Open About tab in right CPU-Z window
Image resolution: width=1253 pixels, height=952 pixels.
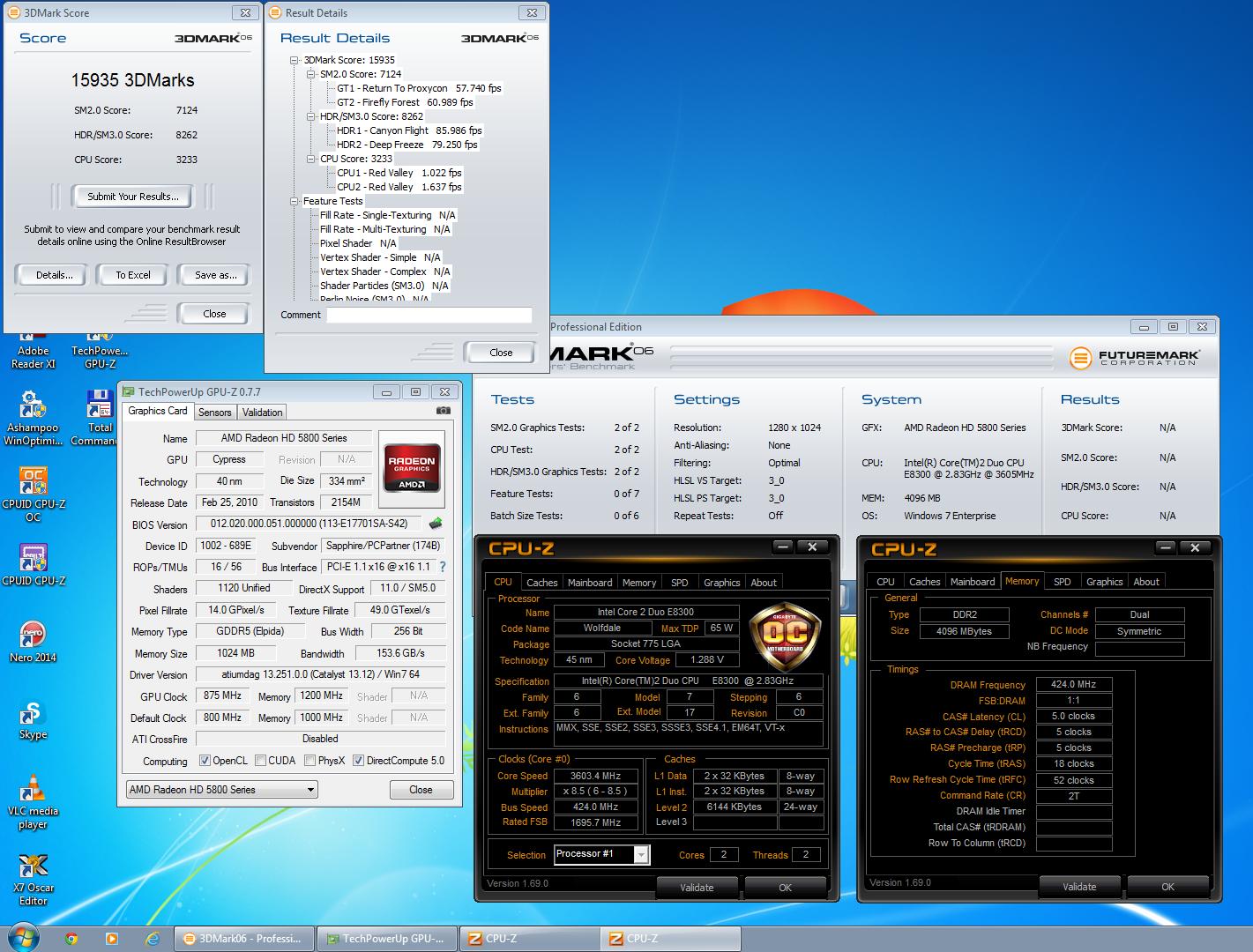[x=1146, y=582]
